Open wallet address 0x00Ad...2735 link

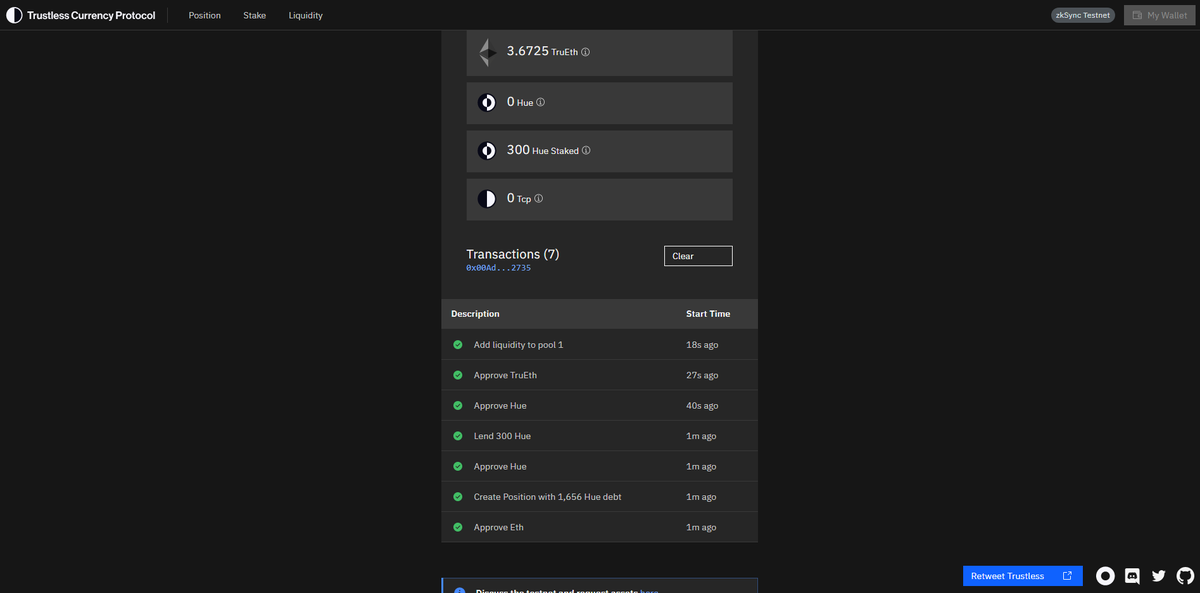click(498, 268)
